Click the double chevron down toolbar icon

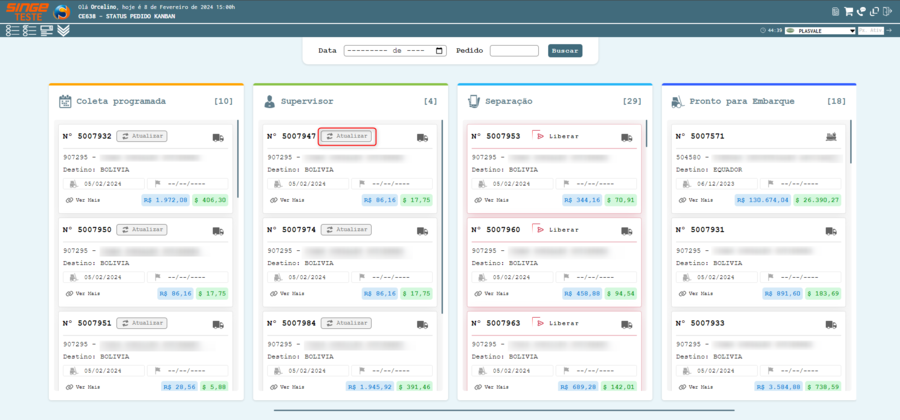click(x=63, y=31)
